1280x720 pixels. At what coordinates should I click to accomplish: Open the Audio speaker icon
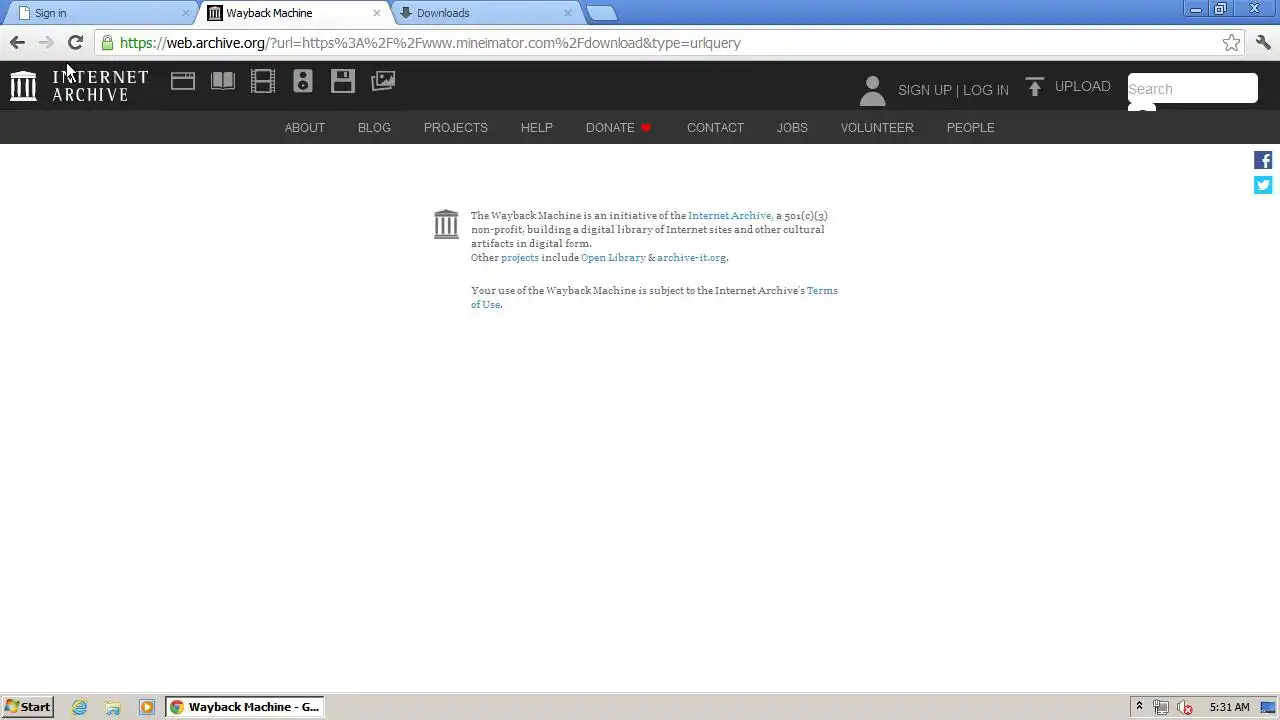303,81
